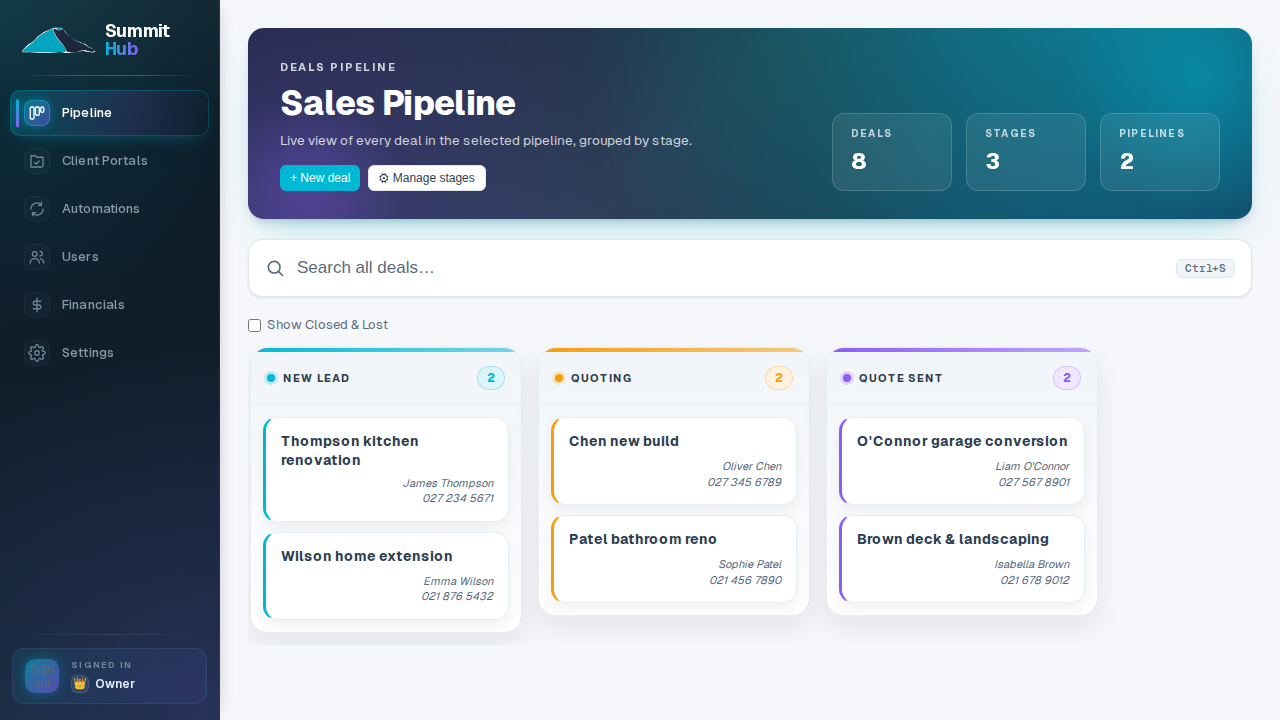Image resolution: width=1280 pixels, height=720 pixels.
Task: Sign out using the gradient button
Action: click(x=42, y=676)
